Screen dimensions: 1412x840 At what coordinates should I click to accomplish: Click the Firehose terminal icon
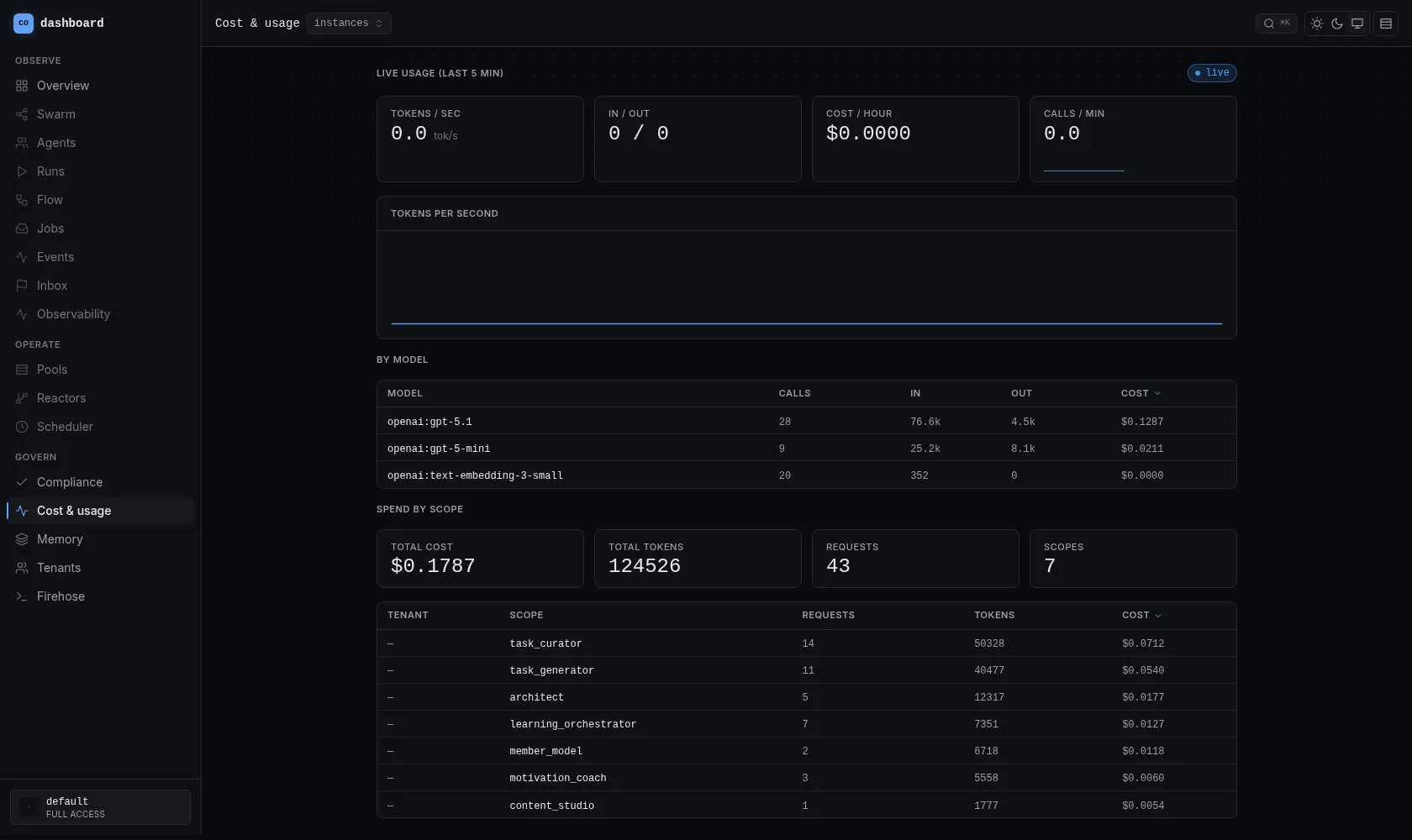(22, 596)
